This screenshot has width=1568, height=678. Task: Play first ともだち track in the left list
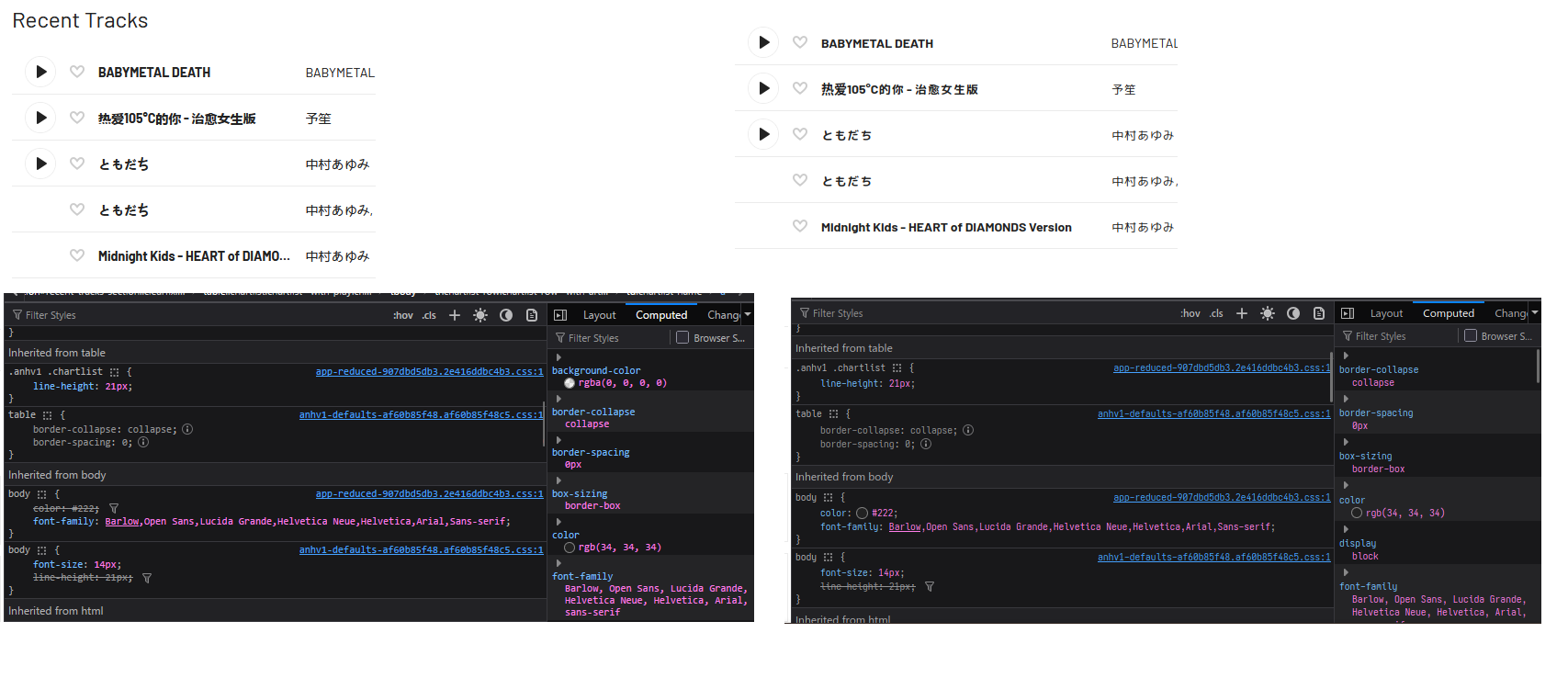point(40,164)
